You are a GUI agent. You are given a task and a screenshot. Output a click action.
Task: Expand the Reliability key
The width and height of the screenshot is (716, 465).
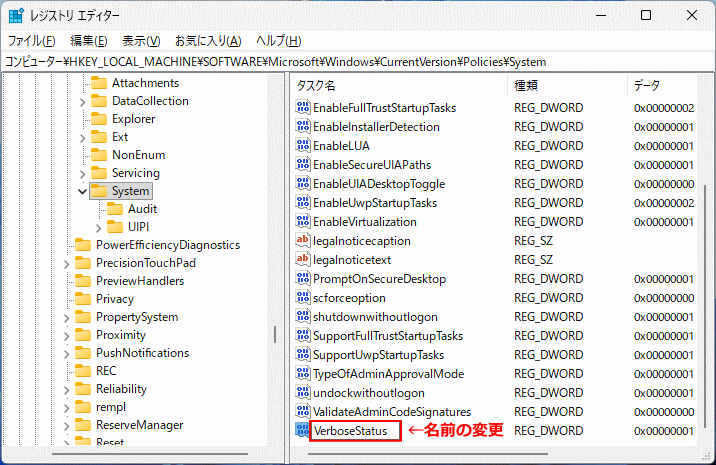67,390
